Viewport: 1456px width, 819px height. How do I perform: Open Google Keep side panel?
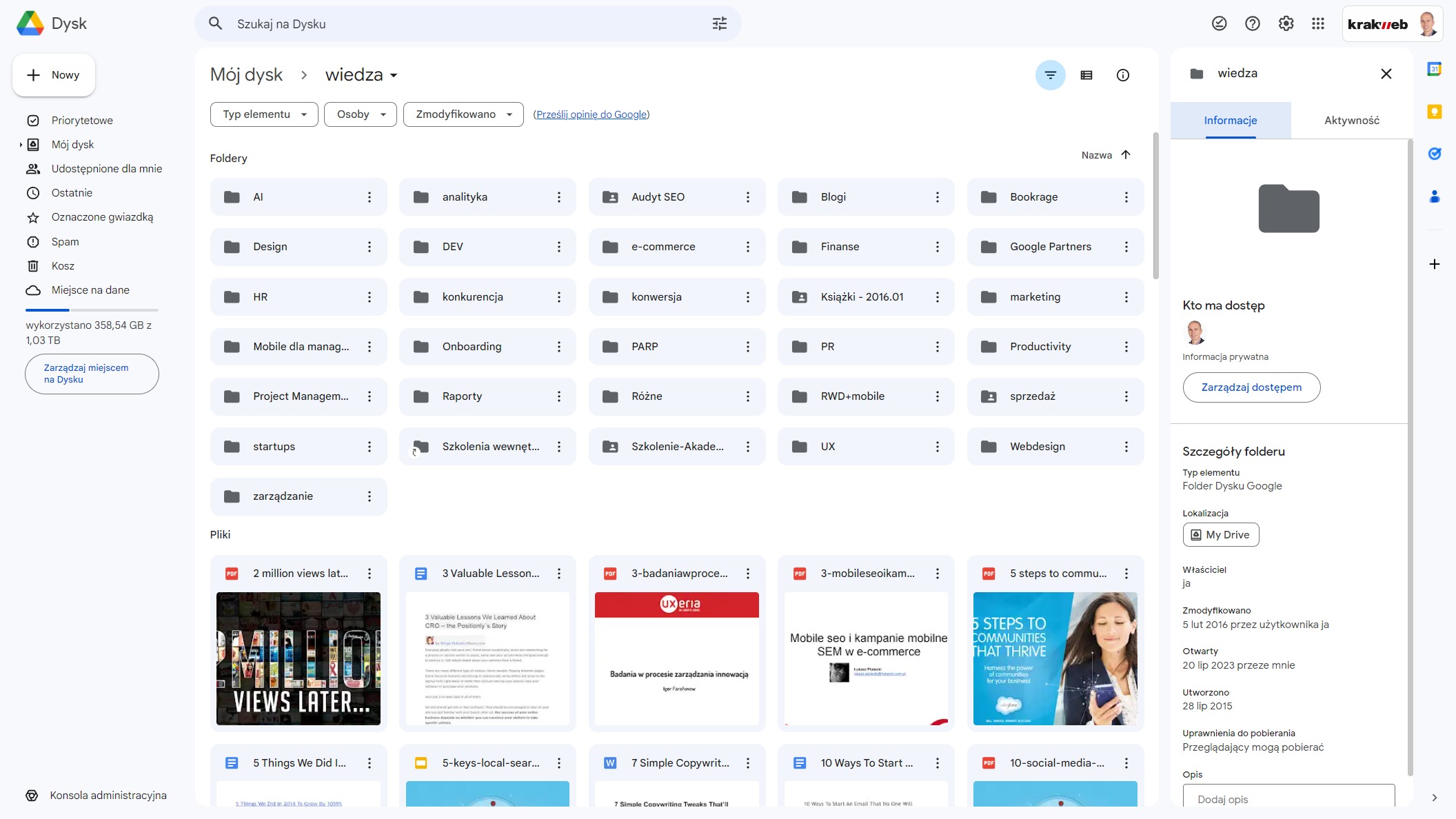click(x=1435, y=112)
